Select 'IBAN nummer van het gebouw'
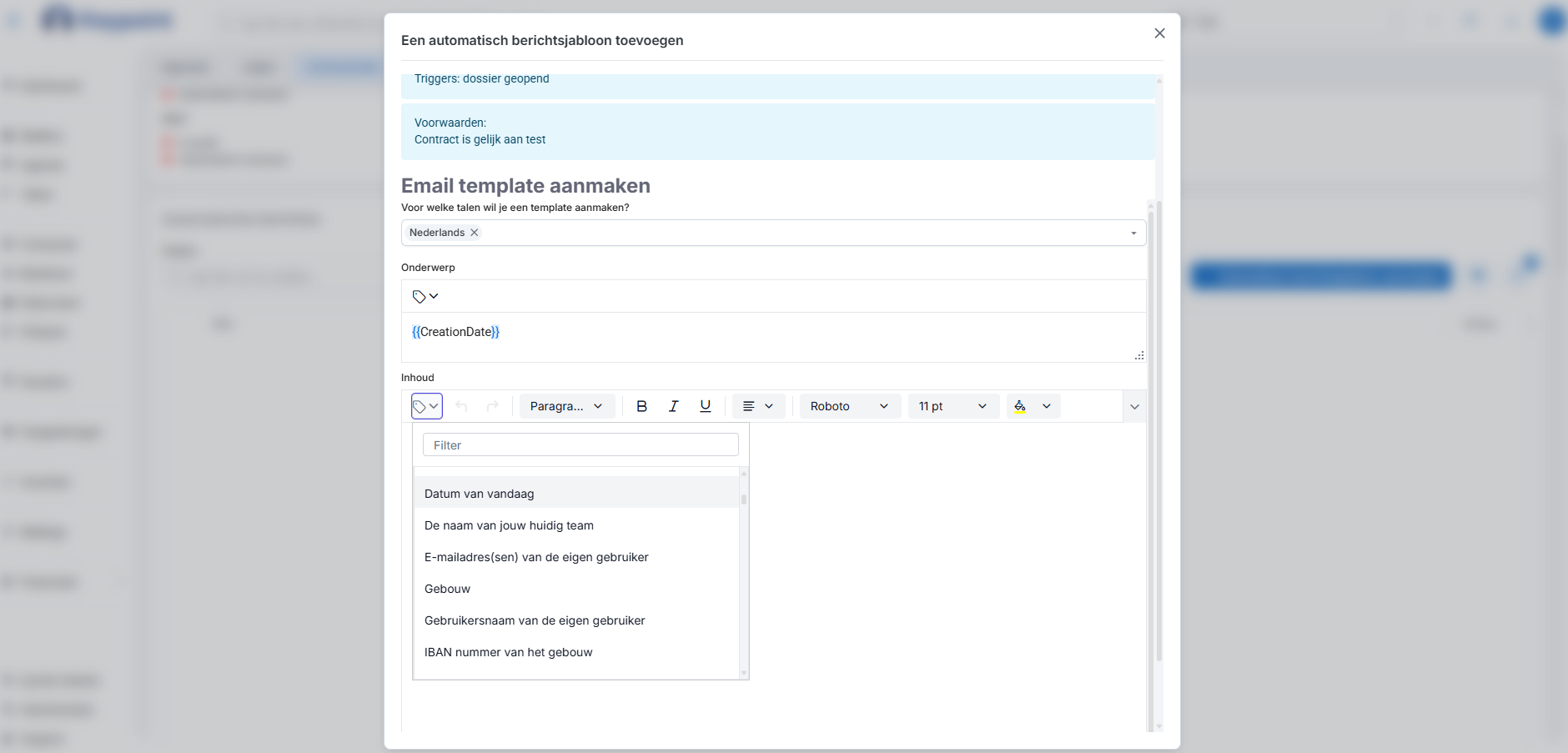The height and width of the screenshot is (753, 1568). pos(576,652)
